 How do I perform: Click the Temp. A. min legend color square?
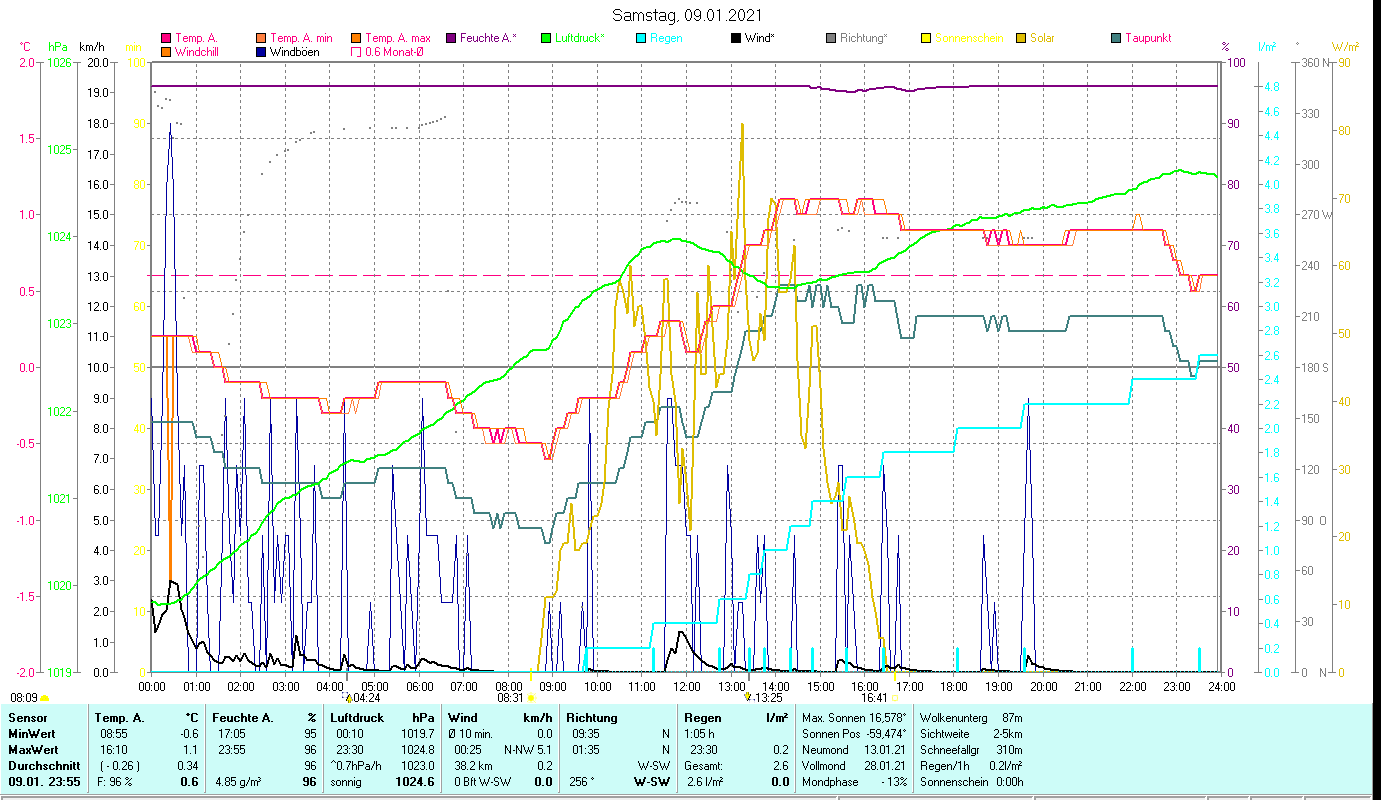point(262,38)
